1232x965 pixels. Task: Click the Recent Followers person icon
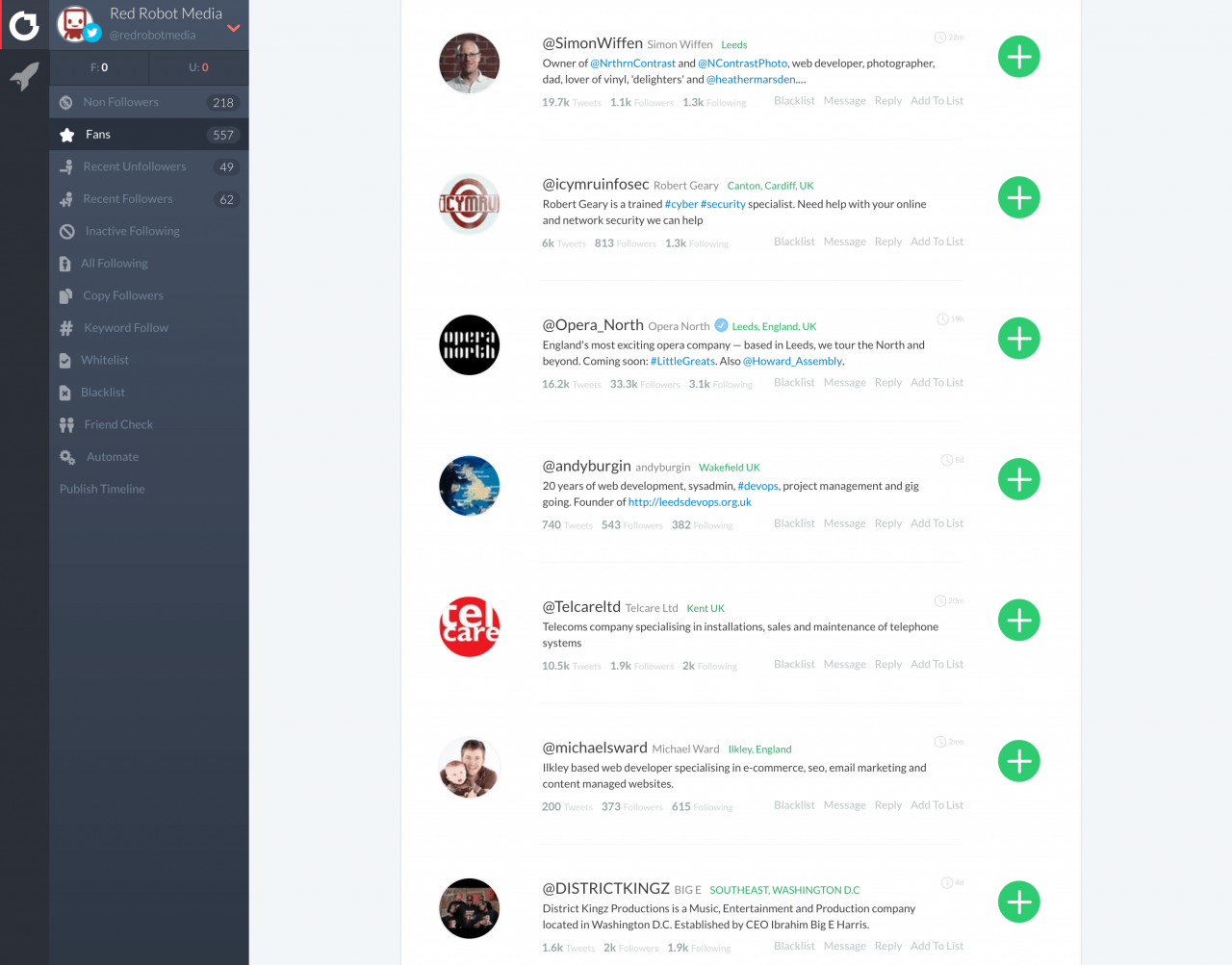(66, 199)
